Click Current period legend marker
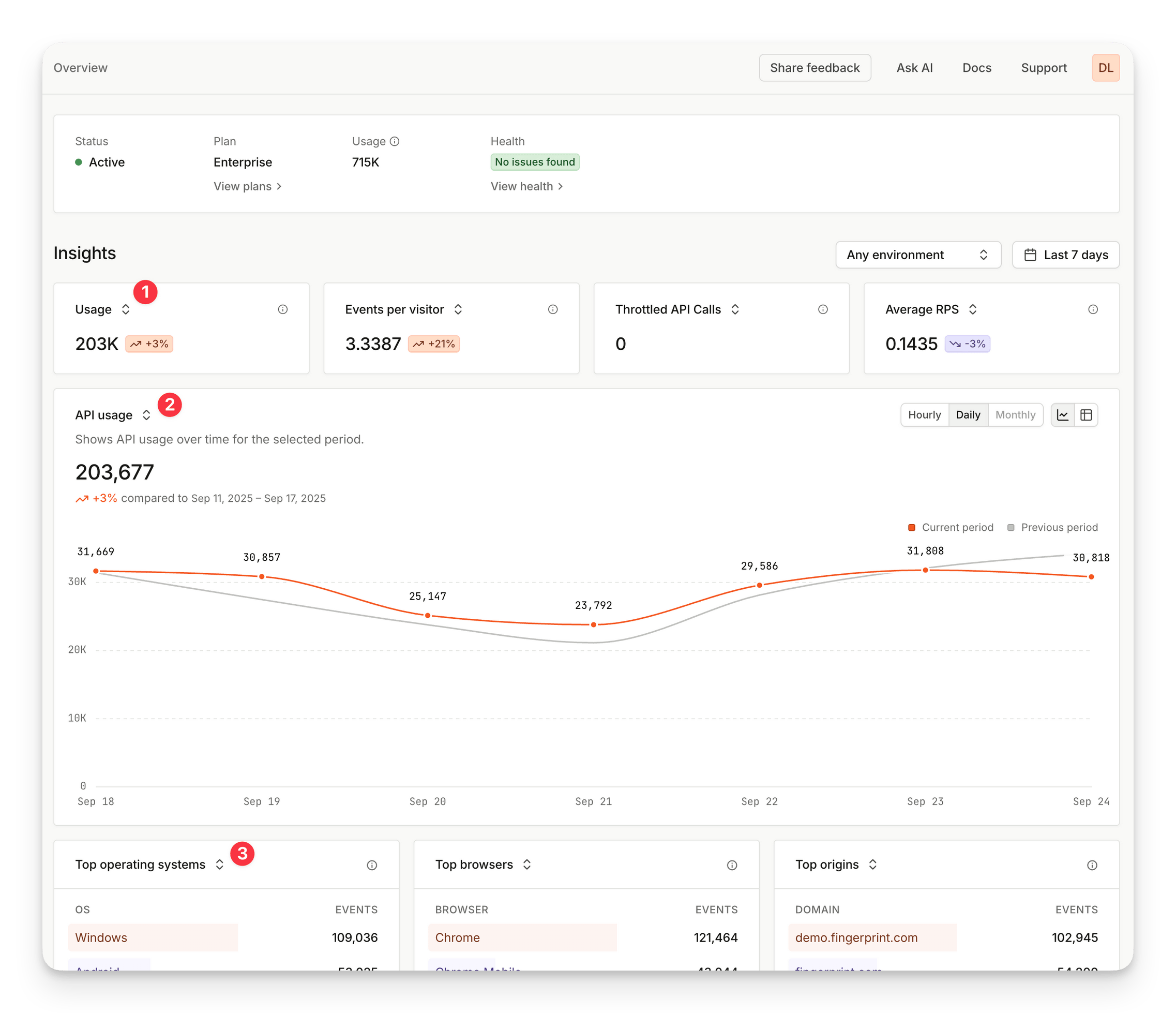The width and height of the screenshot is (1176, 1013). 912,528
